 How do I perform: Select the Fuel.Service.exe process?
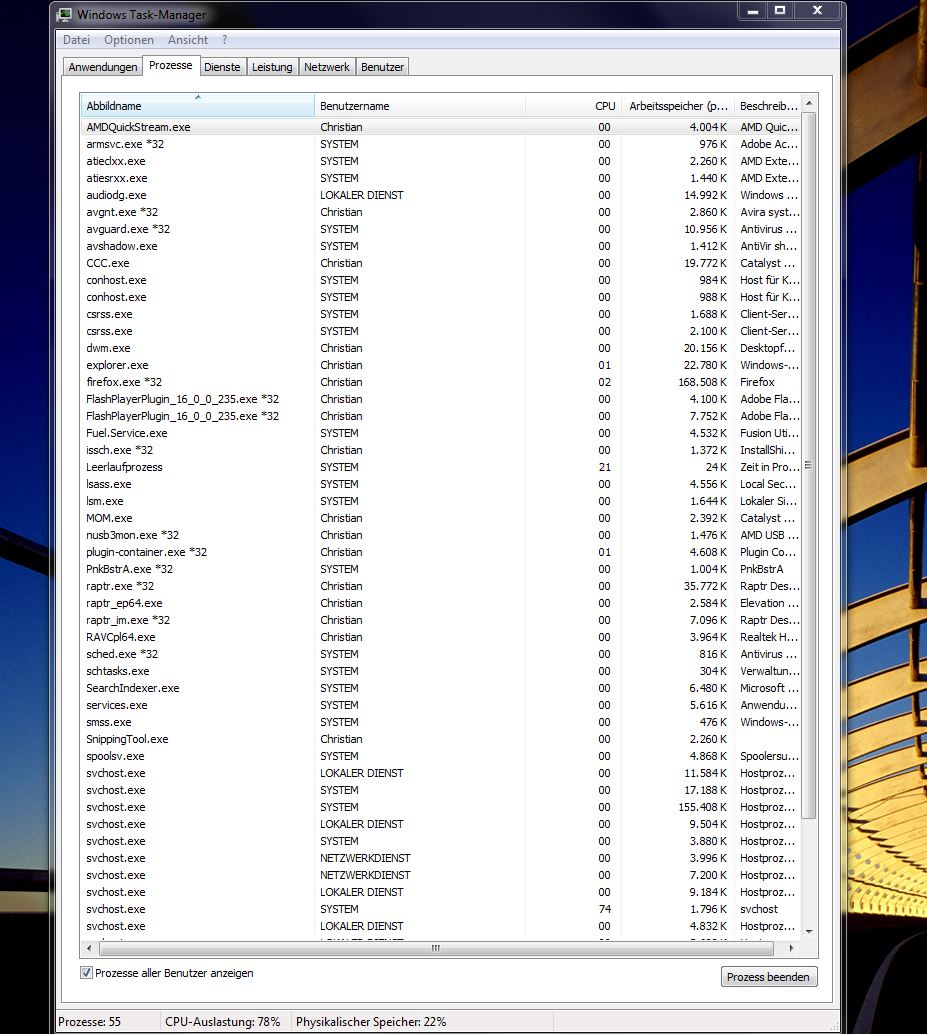click(x=441, y=433)
